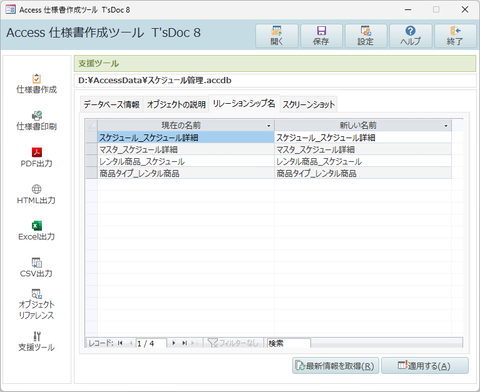Click the 開く (Open) toolbar button

[x=277, y=36]
